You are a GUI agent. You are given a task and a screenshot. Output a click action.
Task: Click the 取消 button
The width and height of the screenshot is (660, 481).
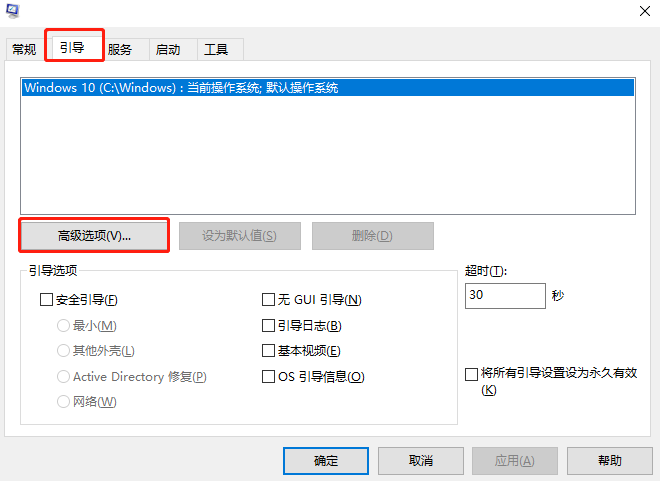pos(421,461)
